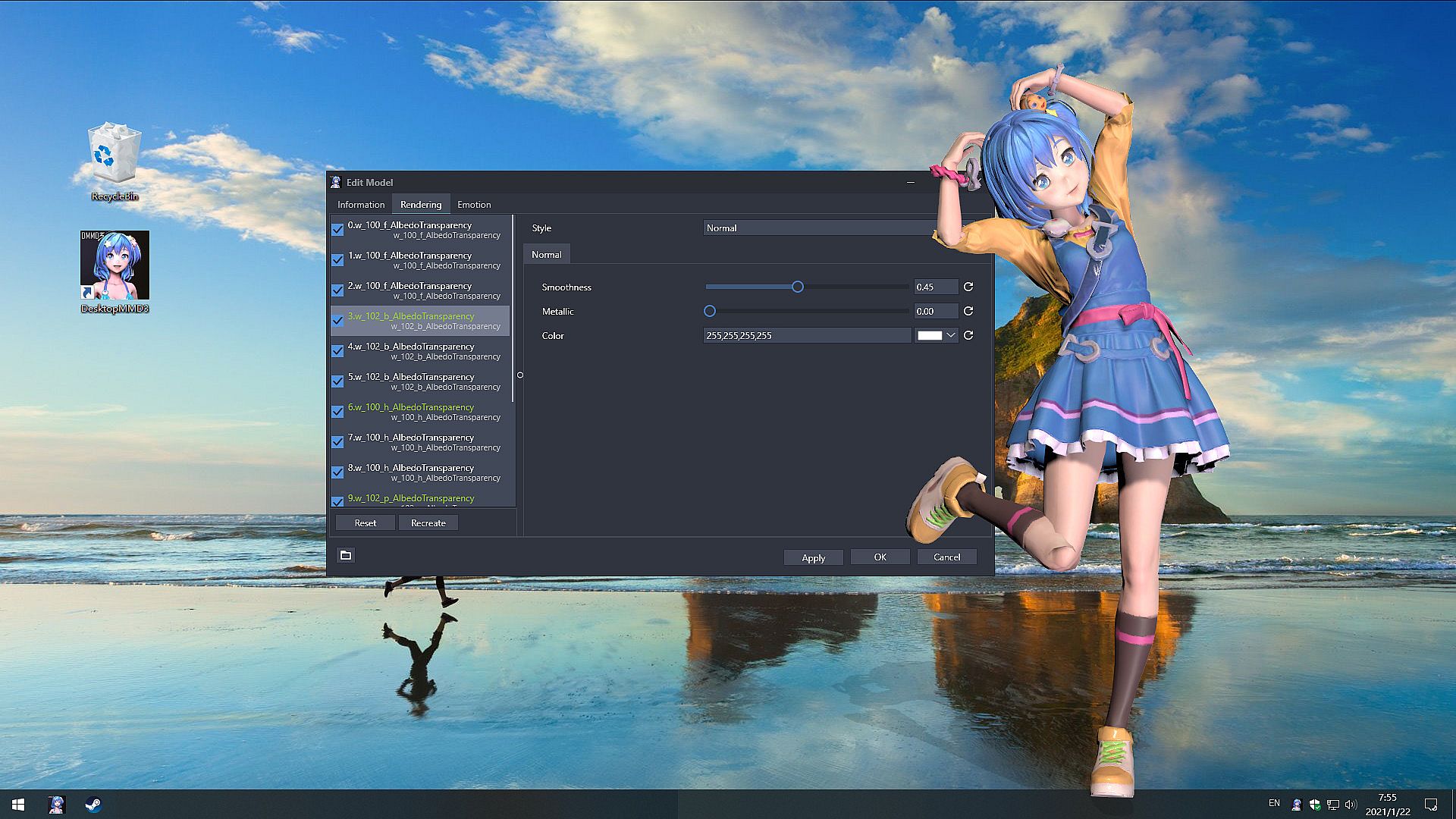Click the DesktopMMD taskbar app icon
This screenshot has width=1456, height=819.
[56, 805]
